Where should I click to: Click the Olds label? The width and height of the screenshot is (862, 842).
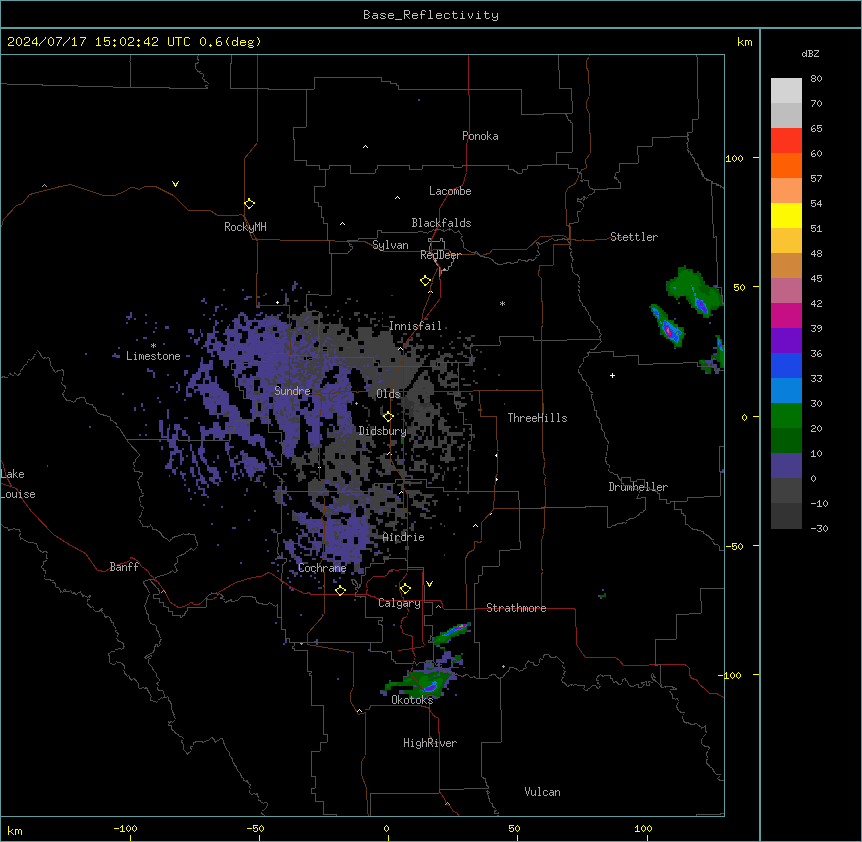point(388,394)
